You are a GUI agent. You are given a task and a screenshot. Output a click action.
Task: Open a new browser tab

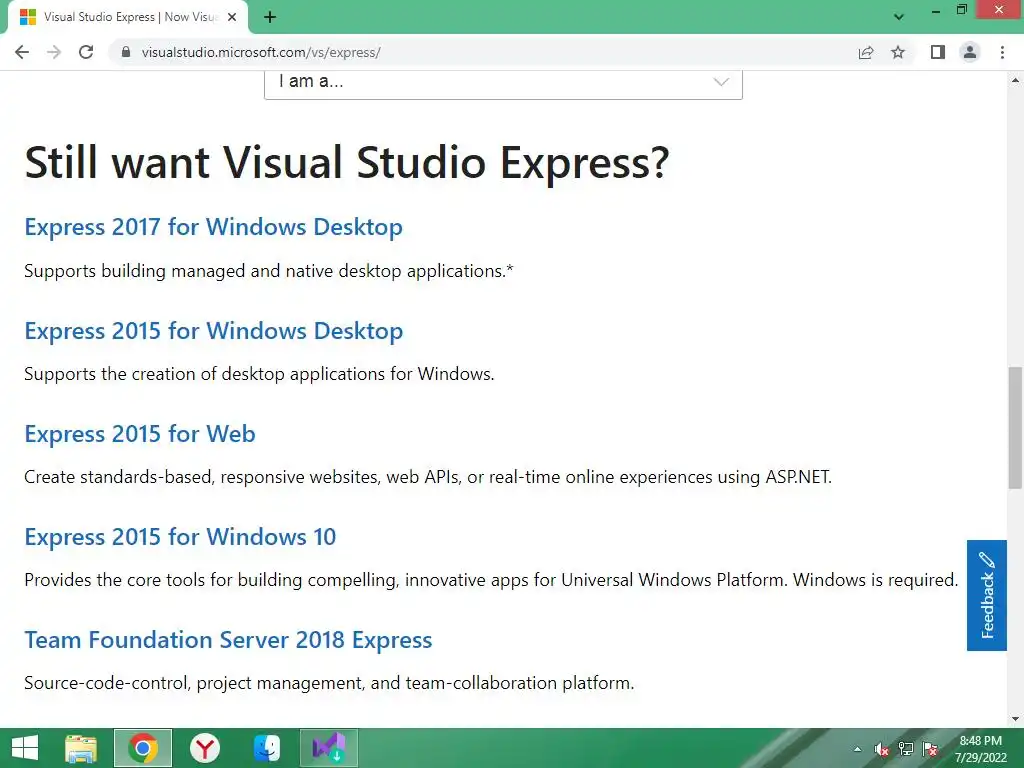tap(270, 17)
